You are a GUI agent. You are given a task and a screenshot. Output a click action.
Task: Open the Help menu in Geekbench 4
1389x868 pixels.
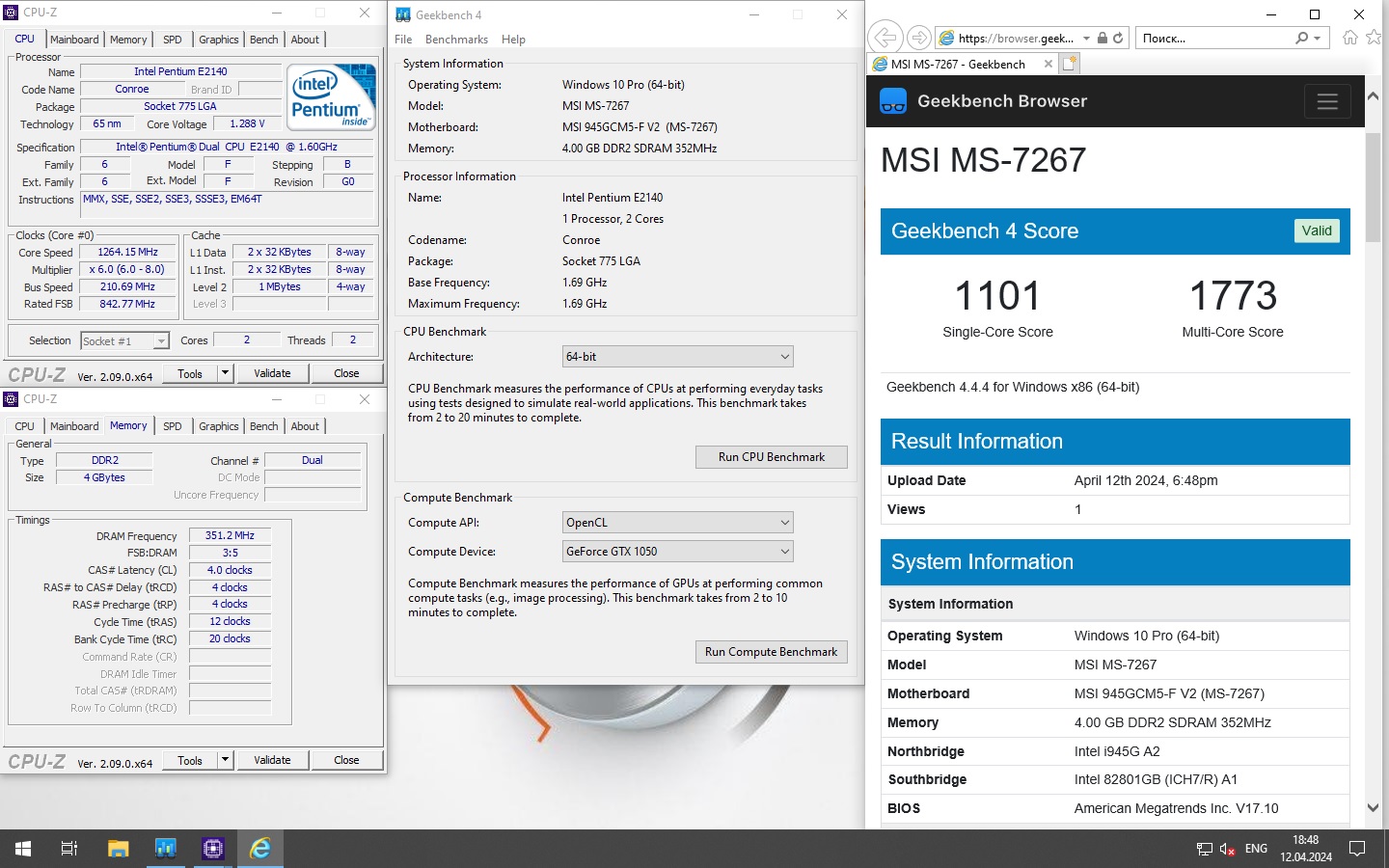tap(513, 40)
